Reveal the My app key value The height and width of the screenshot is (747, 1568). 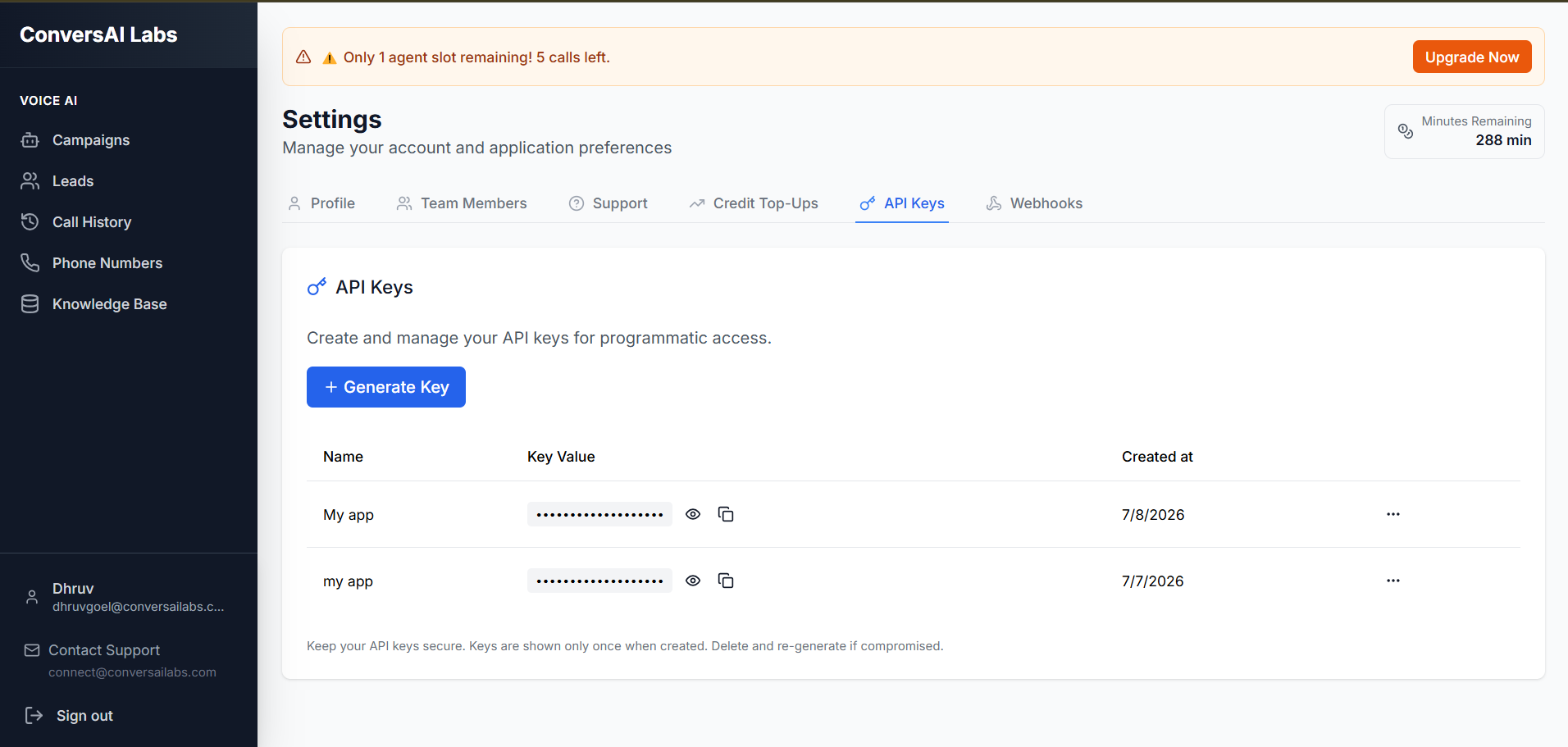[x=693, y=514]
